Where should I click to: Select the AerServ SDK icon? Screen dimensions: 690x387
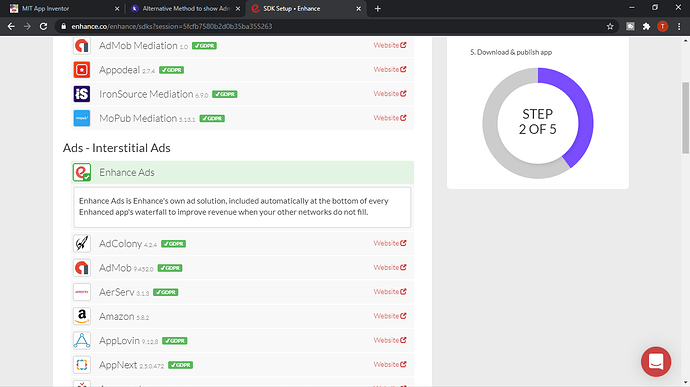click(82, 292)
